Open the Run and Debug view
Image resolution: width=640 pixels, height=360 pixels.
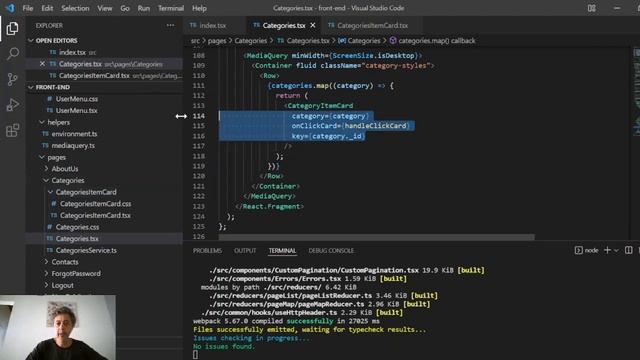coord(12,105)
